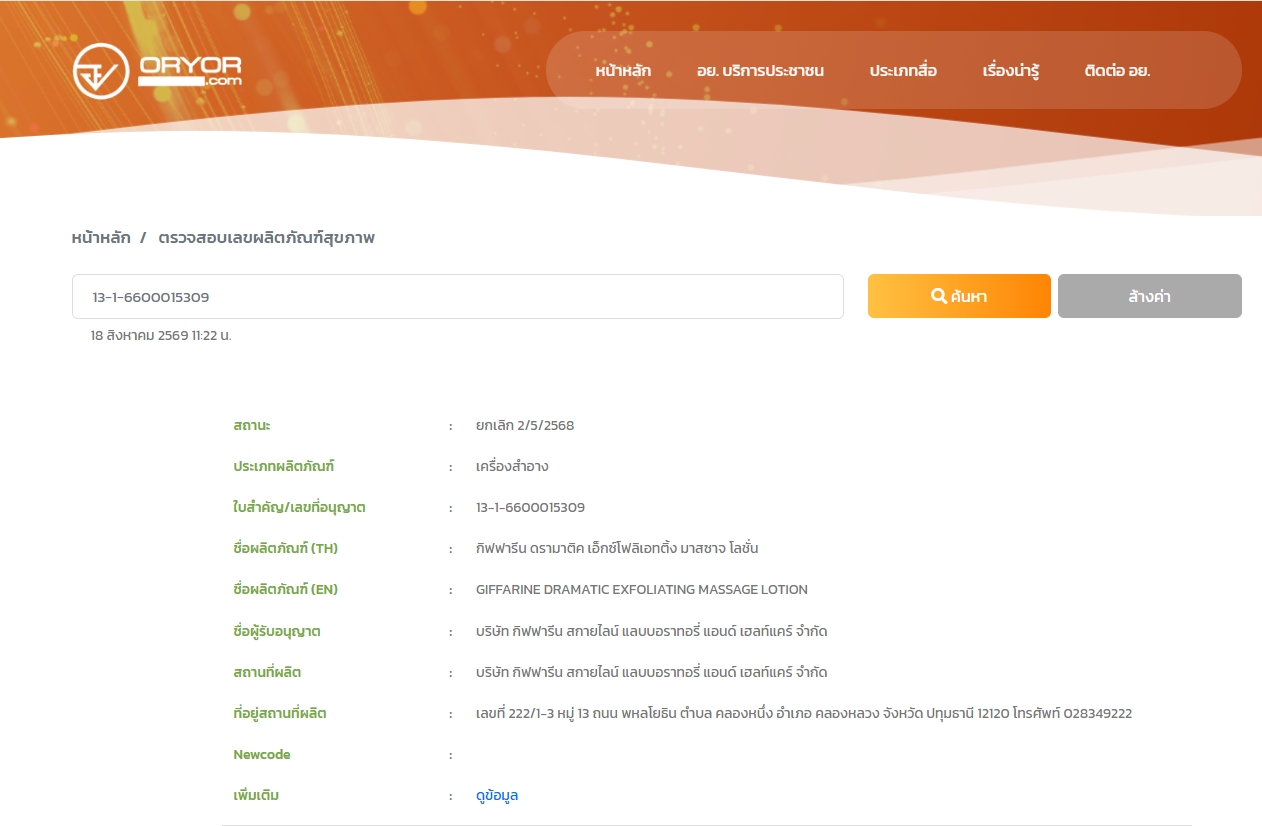Click the สถานะ field label
1262x826 pixels.
tap(252, 425)
